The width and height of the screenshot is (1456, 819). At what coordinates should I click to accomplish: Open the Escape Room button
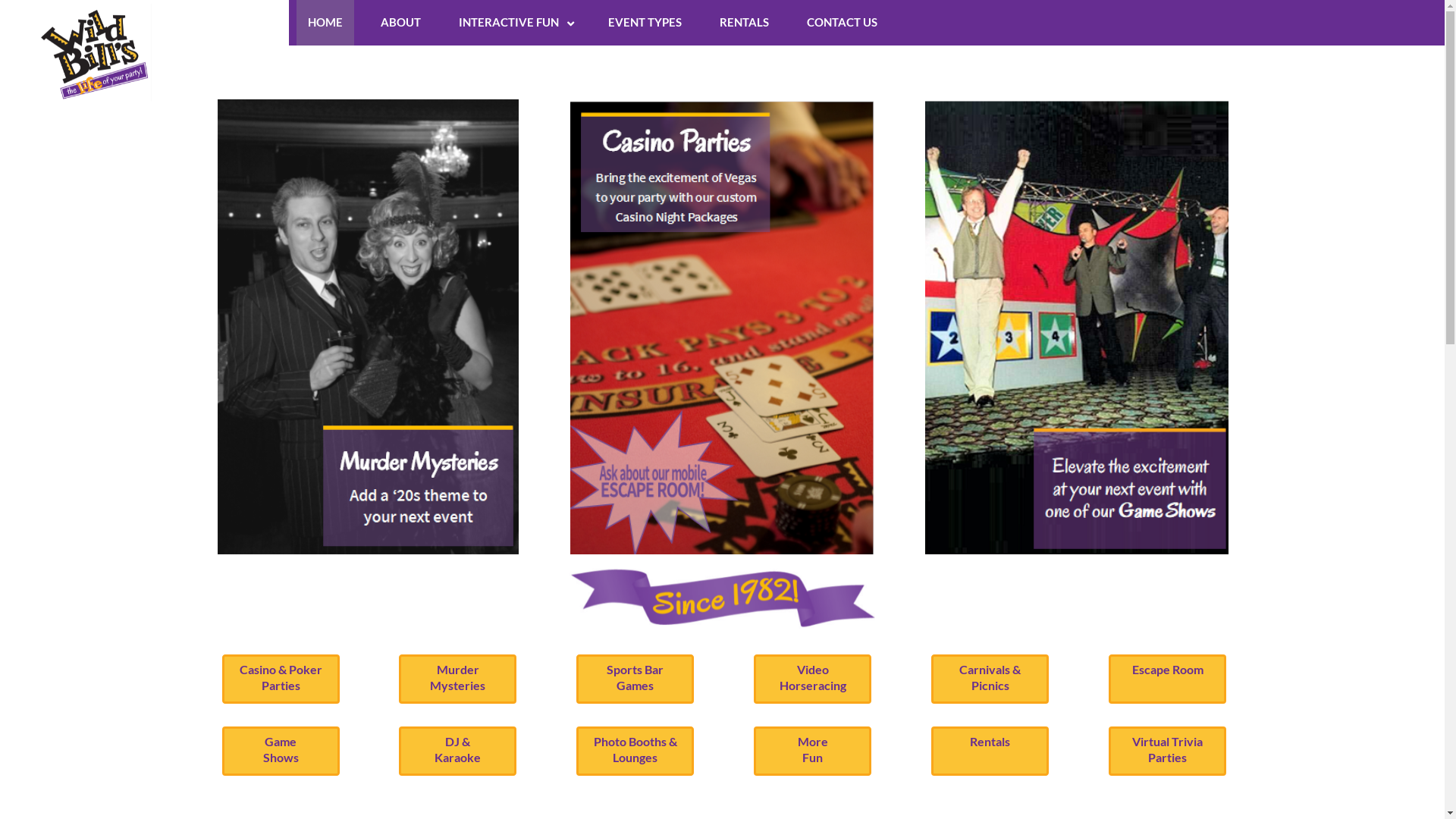click(x=1167, y=679)
